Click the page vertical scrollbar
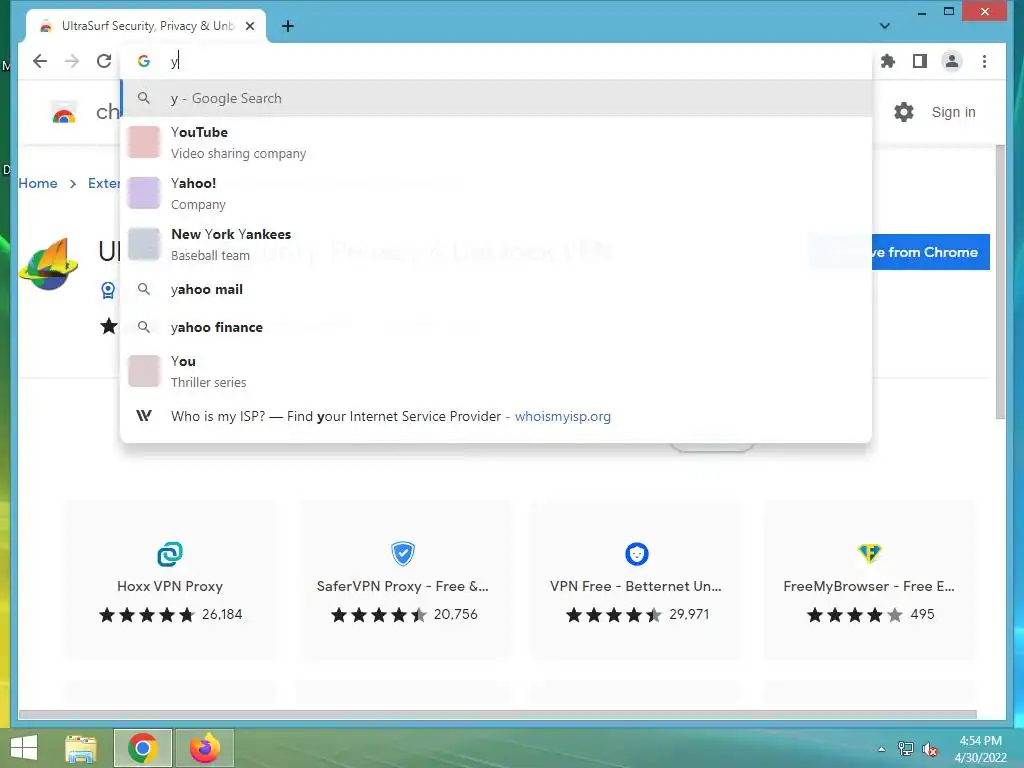The image size is (1024, 768). click(1000, 282)
